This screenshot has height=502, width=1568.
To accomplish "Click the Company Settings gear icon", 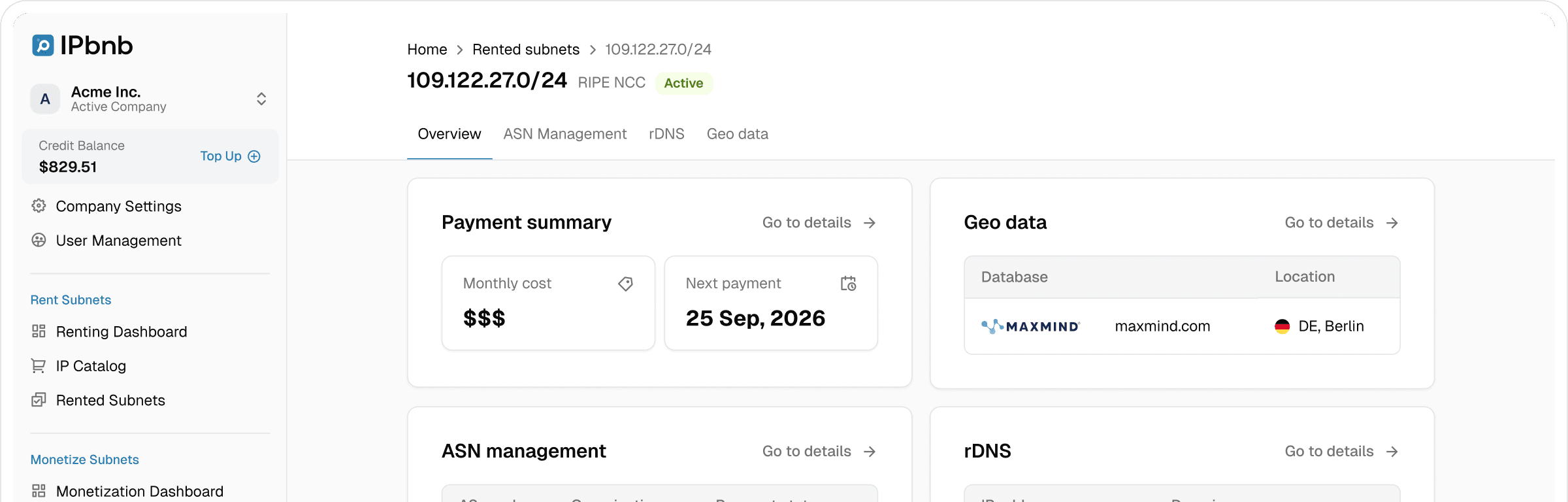I will coord(39,206).
